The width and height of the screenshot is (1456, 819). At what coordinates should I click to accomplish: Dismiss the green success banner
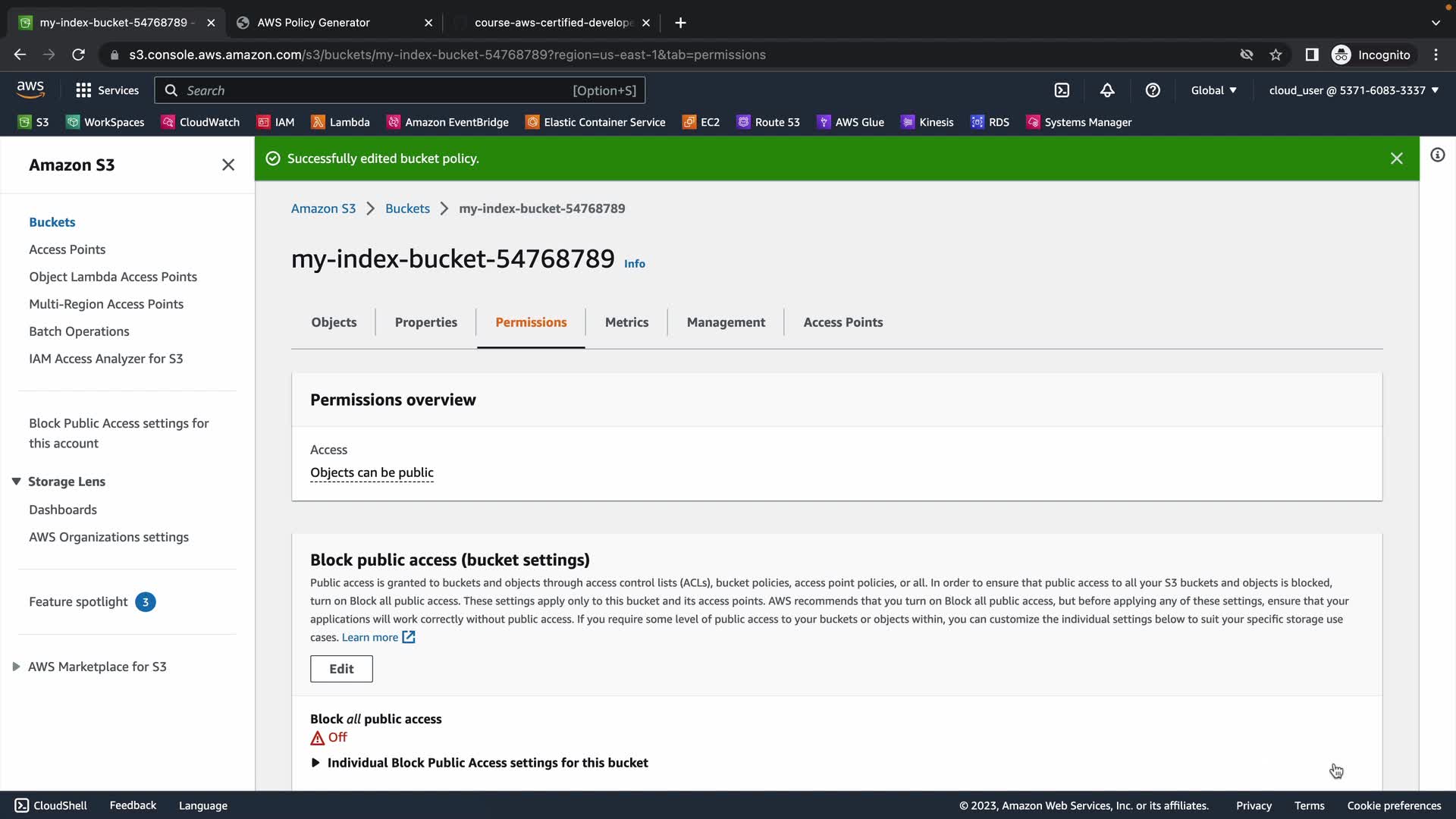[1396, 158]
